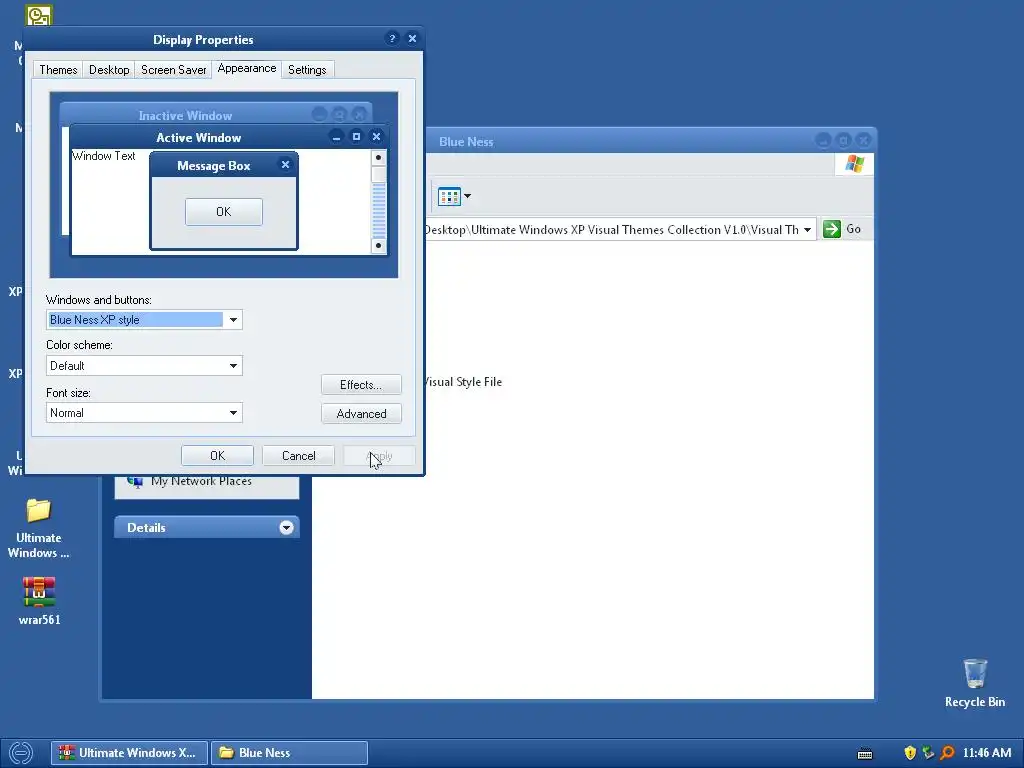Click the Effects... button

[361, 385]
